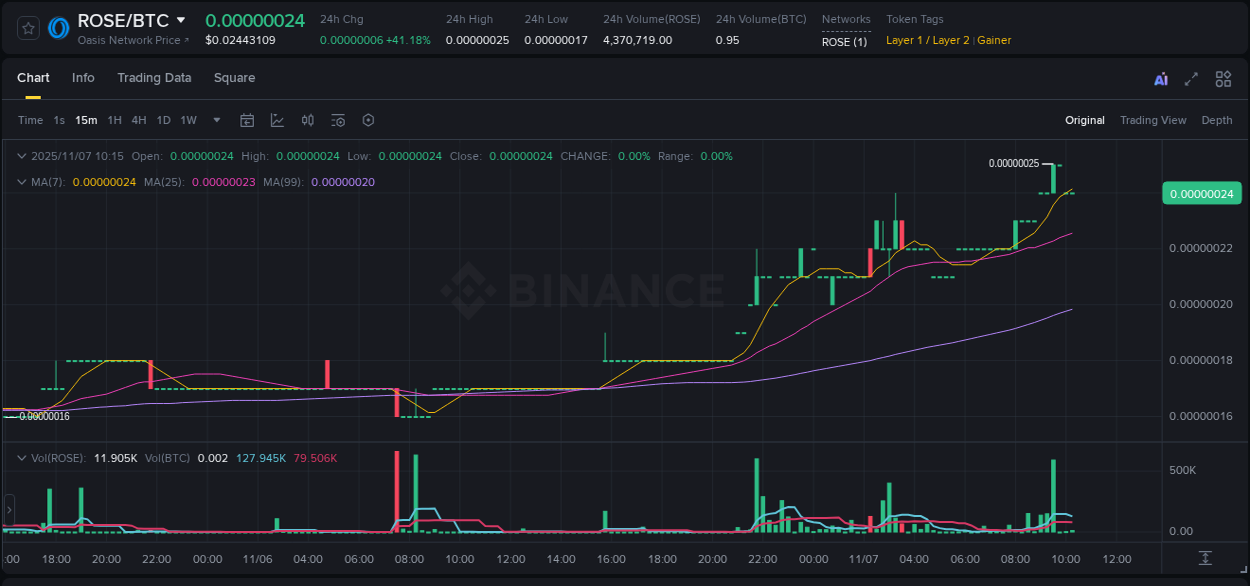
Task: Switch to the Depth chart view
Action: 1216,120
